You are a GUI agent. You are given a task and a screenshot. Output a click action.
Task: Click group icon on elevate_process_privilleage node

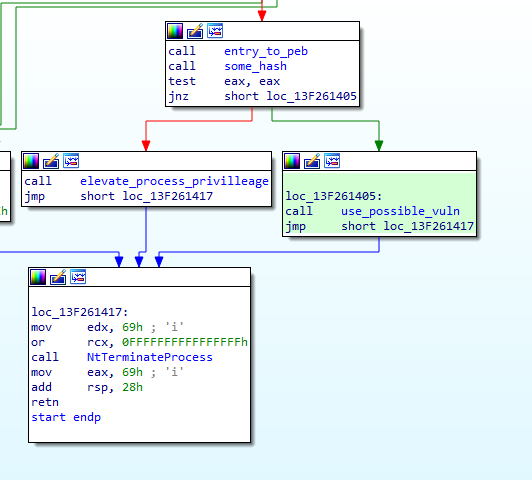(71, 161)
